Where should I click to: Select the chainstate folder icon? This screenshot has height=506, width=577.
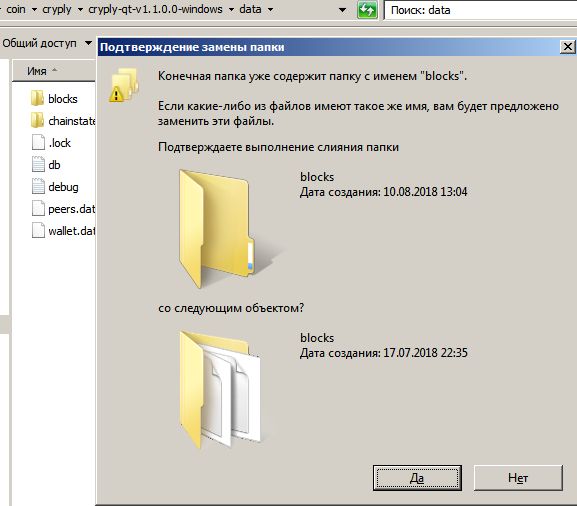point(38,121)
